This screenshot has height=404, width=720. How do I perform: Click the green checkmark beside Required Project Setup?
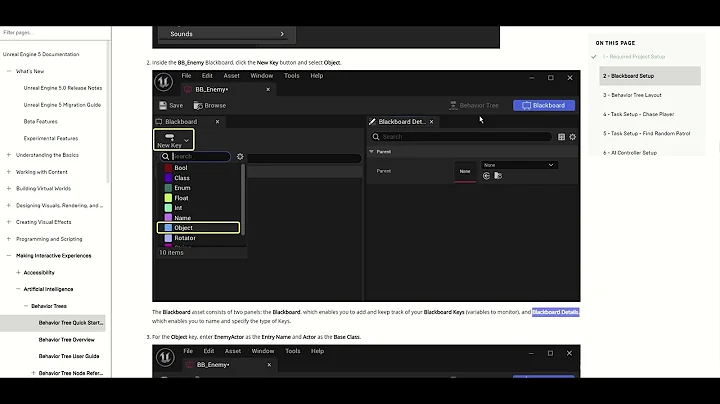(x=594, y=57)
